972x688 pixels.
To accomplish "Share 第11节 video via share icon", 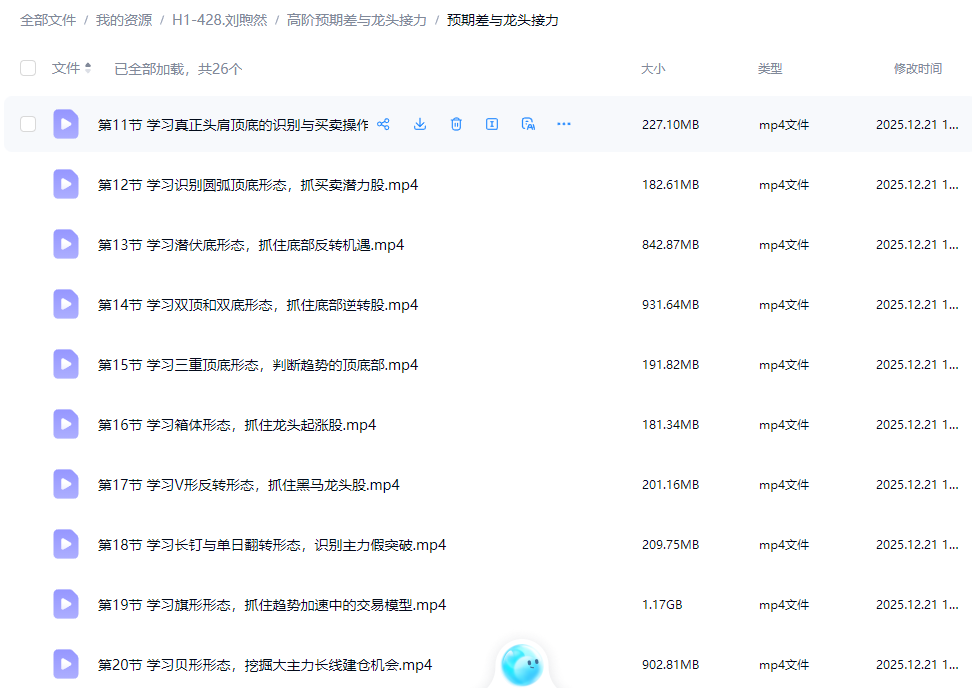I will click(383, 124).
